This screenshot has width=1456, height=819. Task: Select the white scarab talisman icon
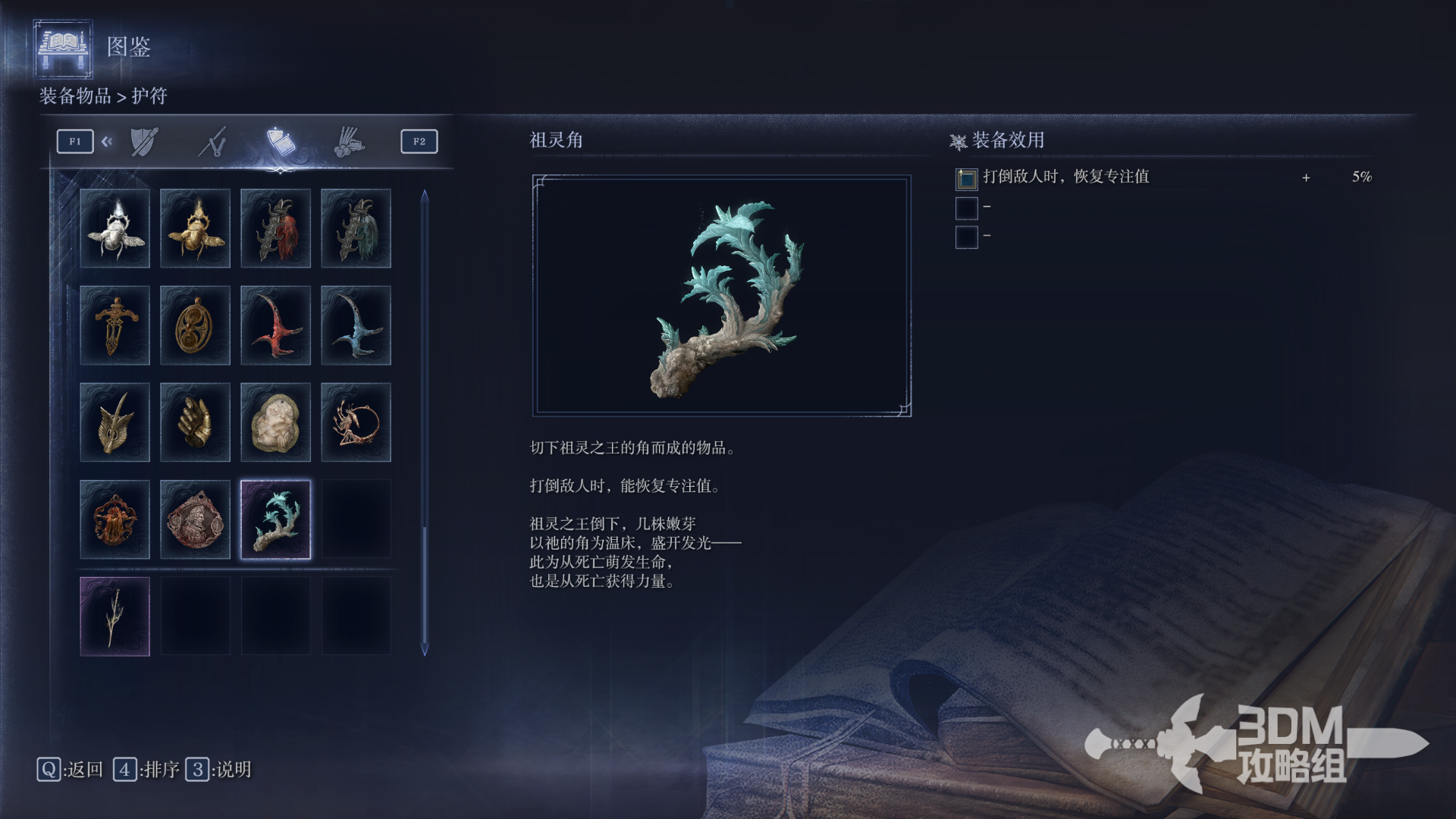click(115, 228)
